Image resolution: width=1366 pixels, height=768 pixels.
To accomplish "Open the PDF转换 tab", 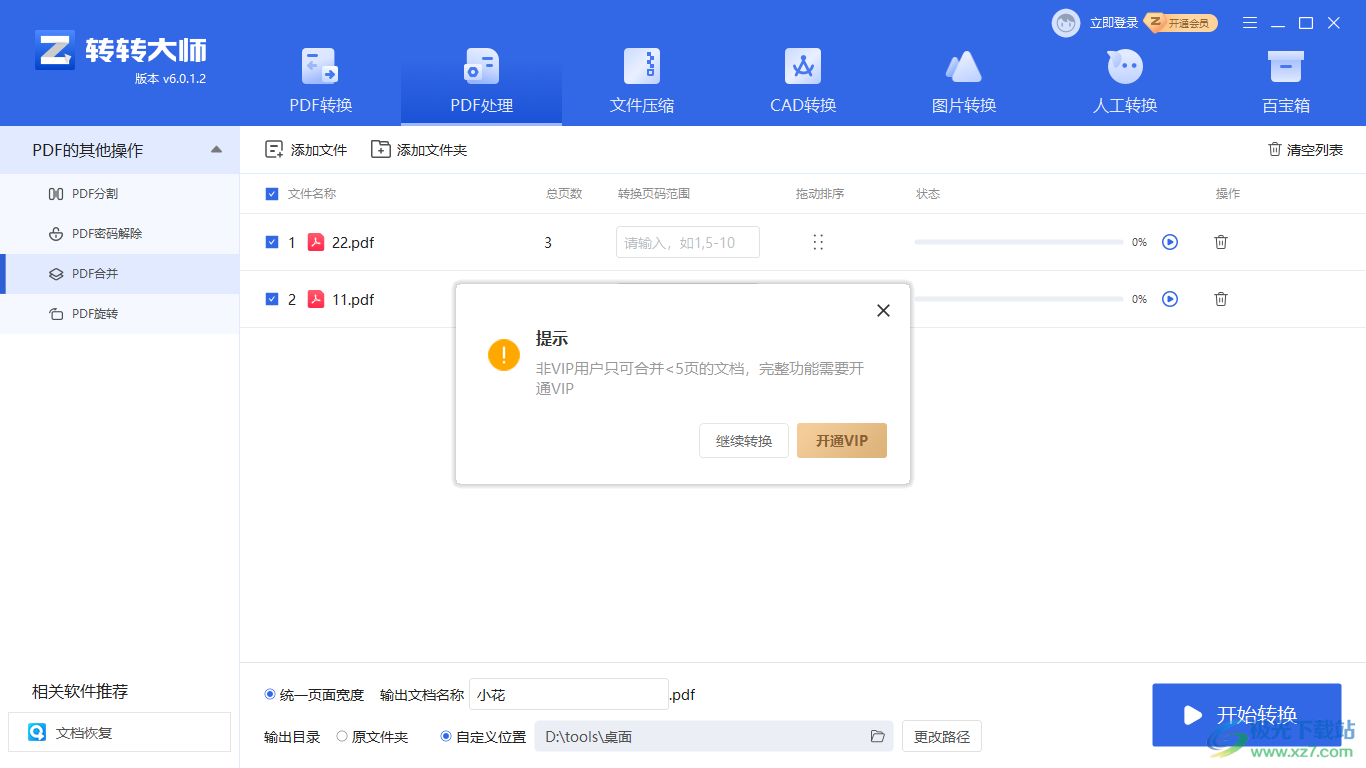I will [x=320, y=82].
